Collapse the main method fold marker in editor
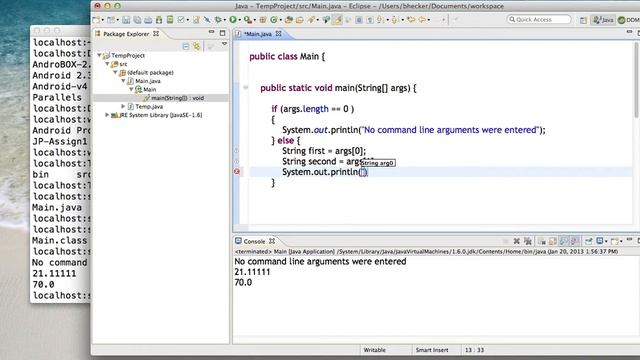 pyautogui.click(x=246, y=87)
